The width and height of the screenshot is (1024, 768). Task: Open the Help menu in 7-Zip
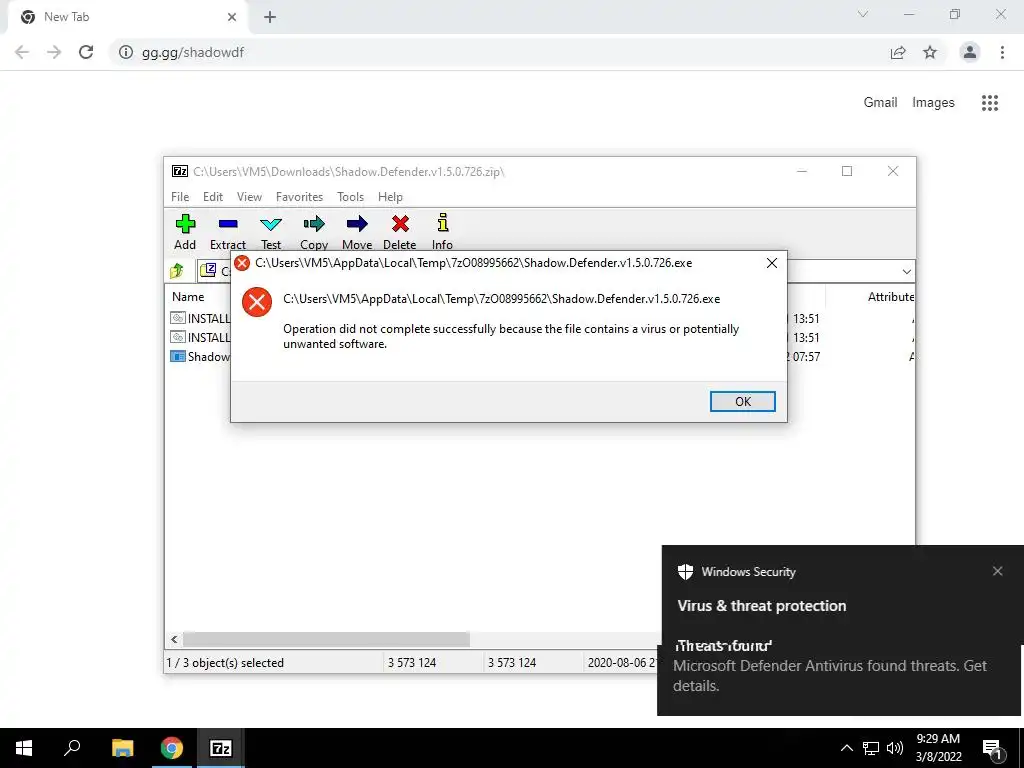(390, 197)
